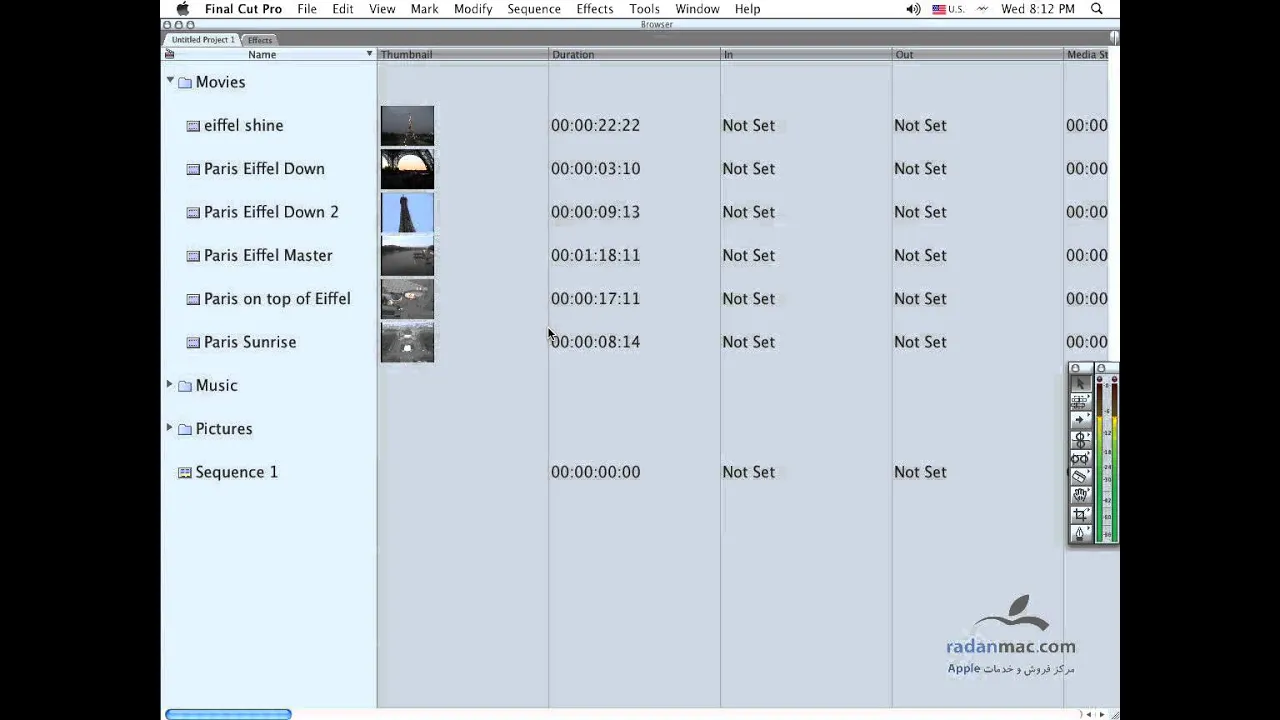Open the Window menu
The width and height of the screenshot is (1280, 720).
tap(697, 9)
